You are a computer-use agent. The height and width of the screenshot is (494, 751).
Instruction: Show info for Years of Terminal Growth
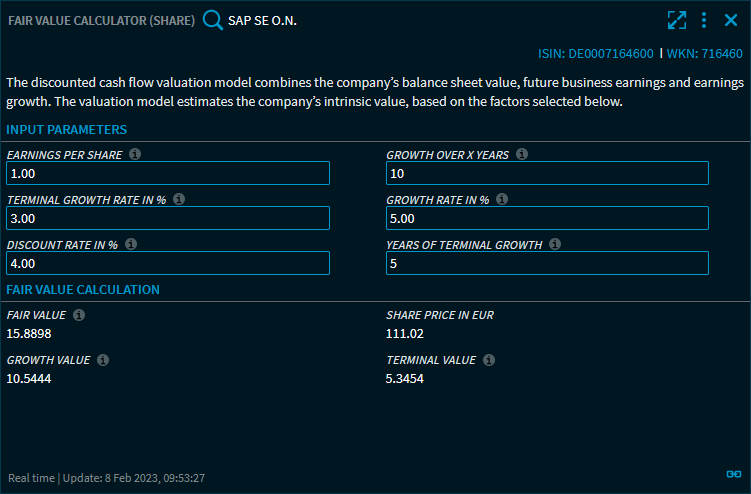point(555,244)
